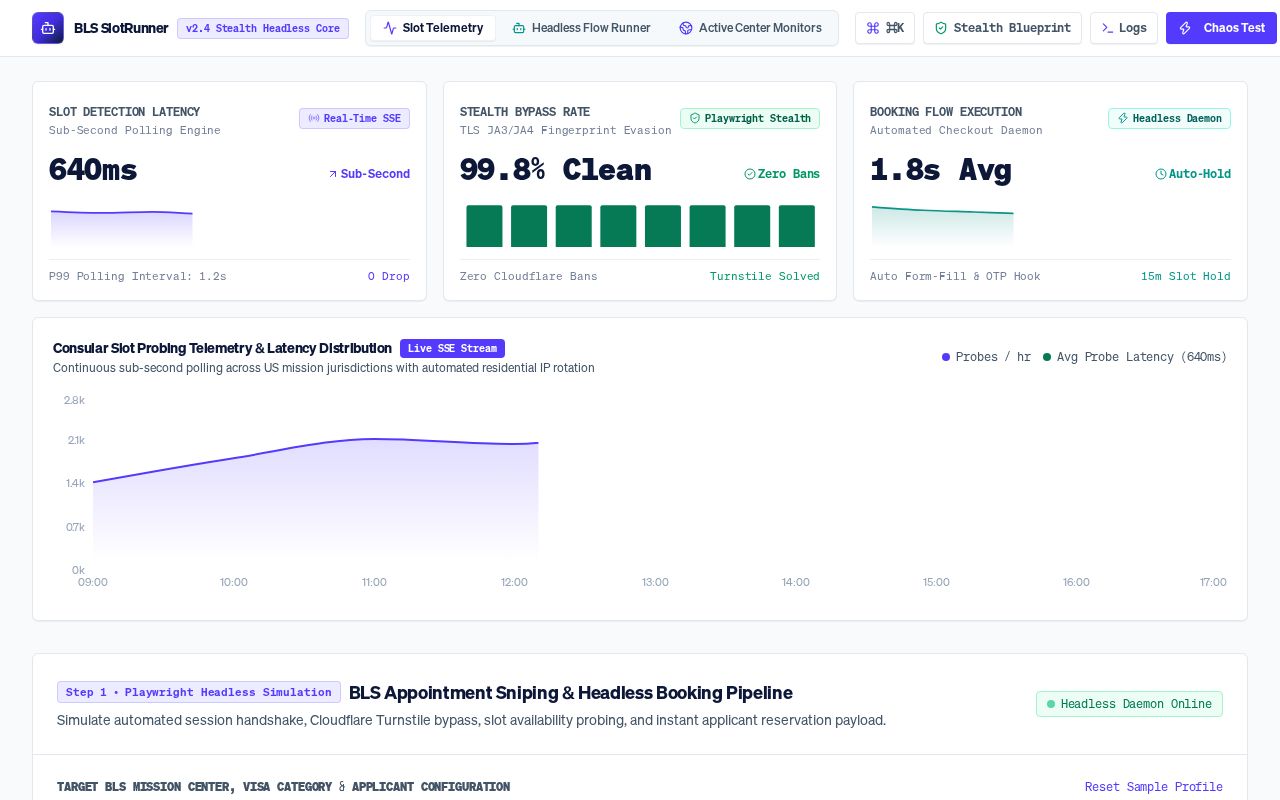Select the Active Center Monitors tab
Viewport: 1280px width, 800px height.
point(750,28)
